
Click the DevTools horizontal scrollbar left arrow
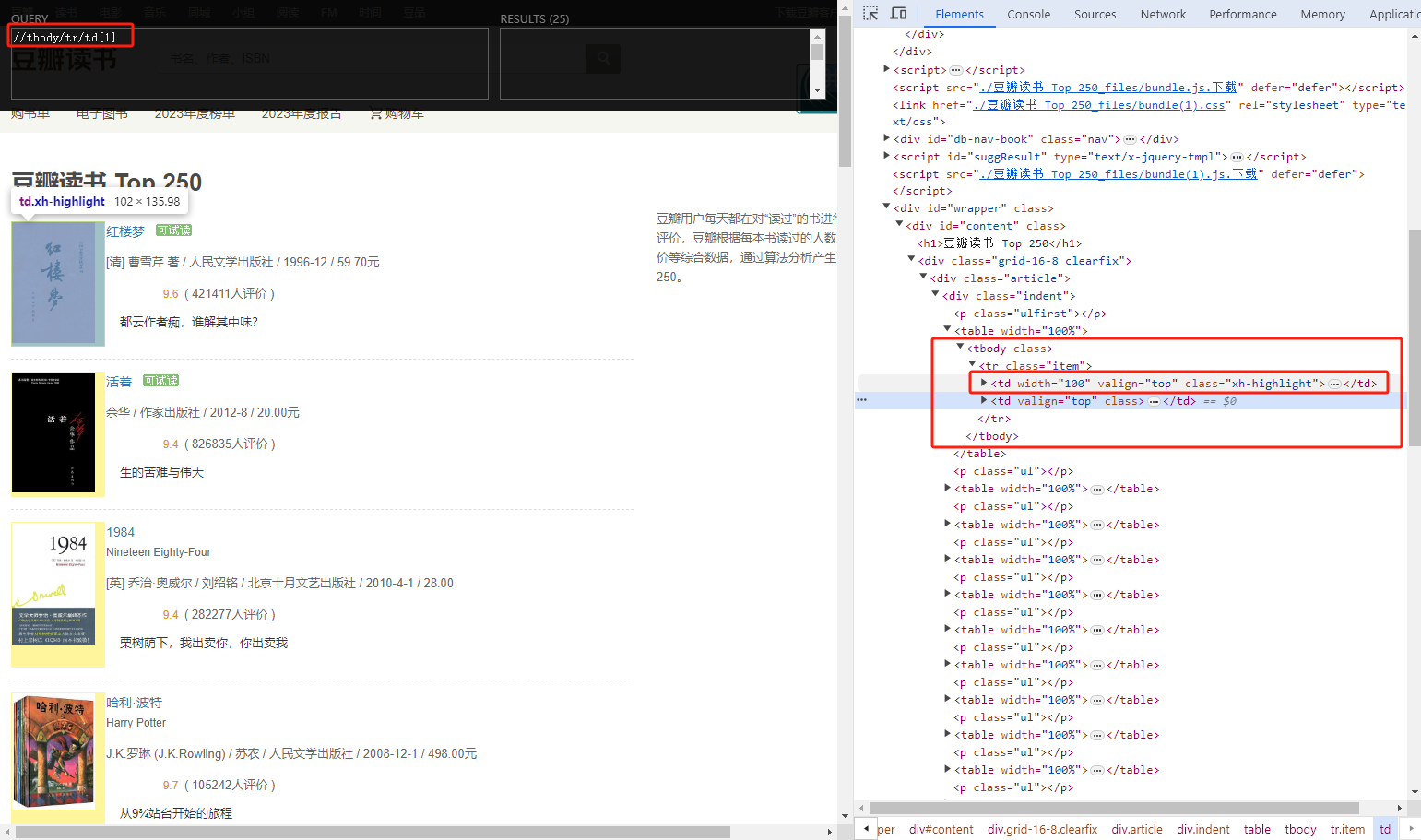click(862, 808)
